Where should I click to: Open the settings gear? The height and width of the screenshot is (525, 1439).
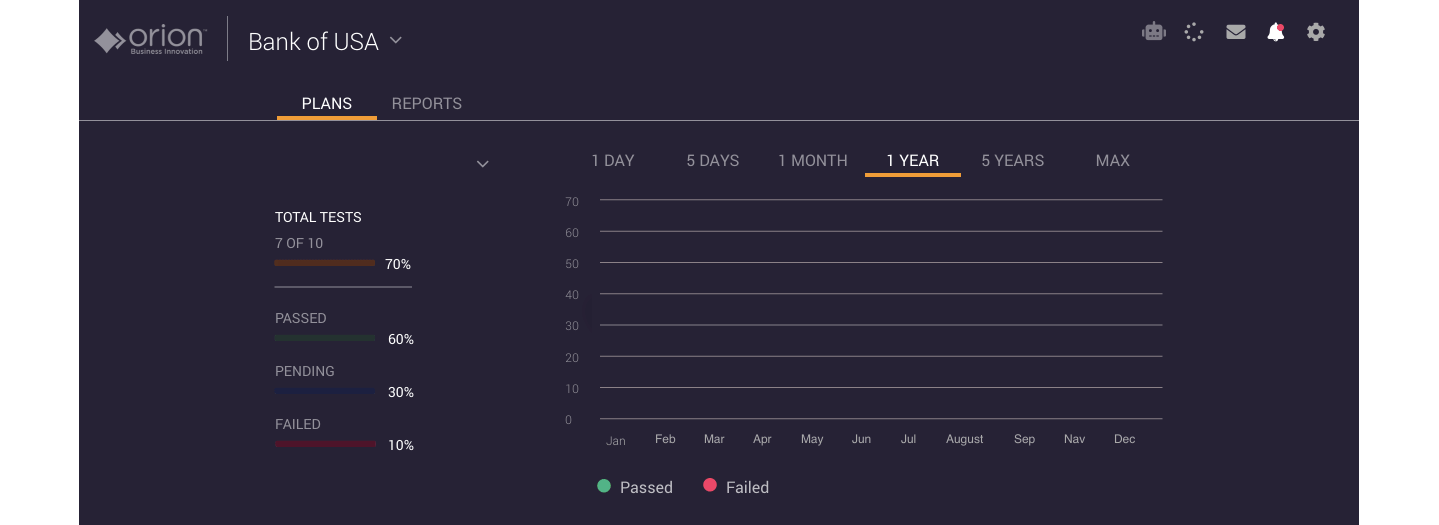(1316, 32)
